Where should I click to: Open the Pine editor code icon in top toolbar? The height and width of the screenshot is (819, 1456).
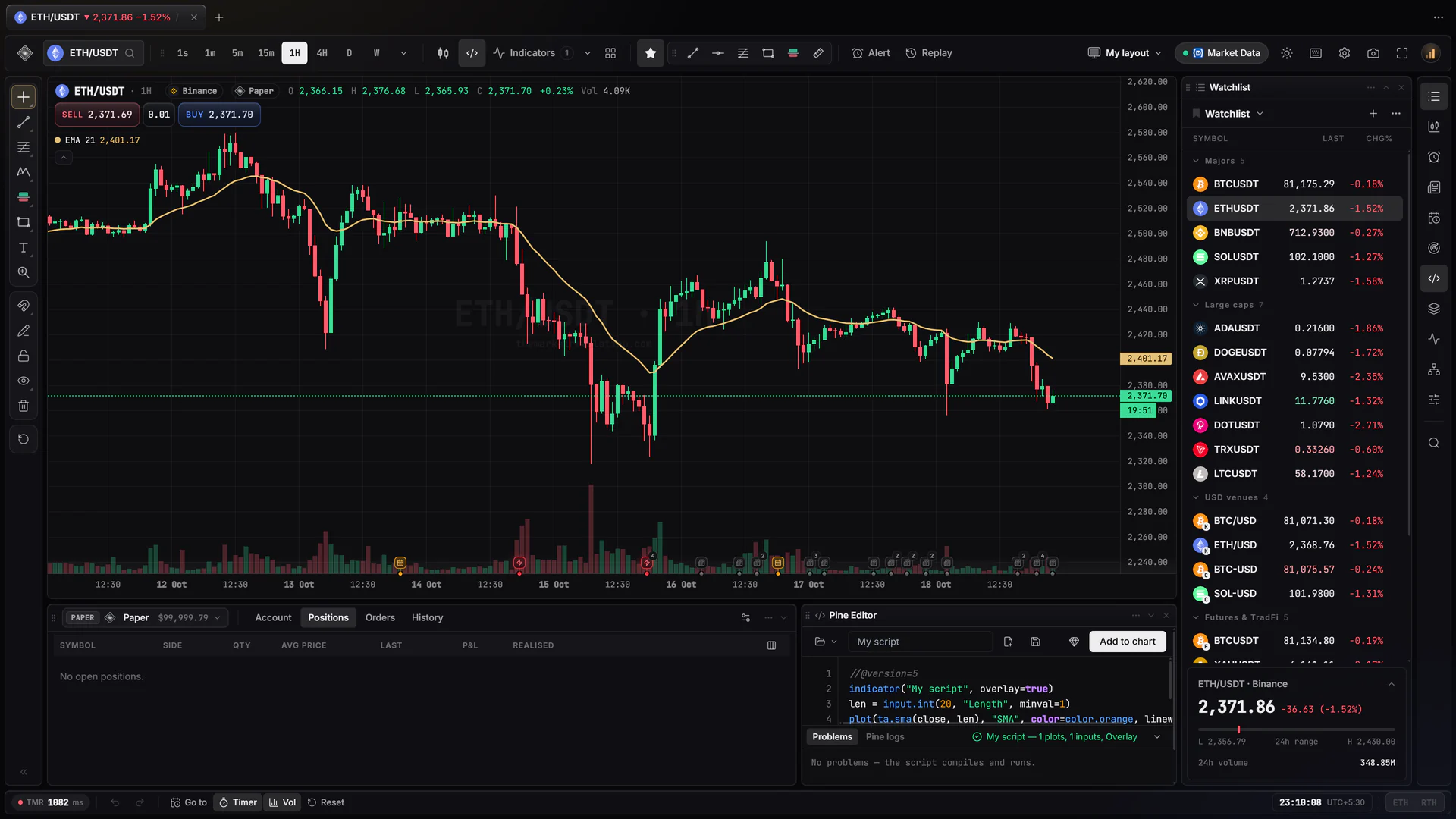pos(472,53)
